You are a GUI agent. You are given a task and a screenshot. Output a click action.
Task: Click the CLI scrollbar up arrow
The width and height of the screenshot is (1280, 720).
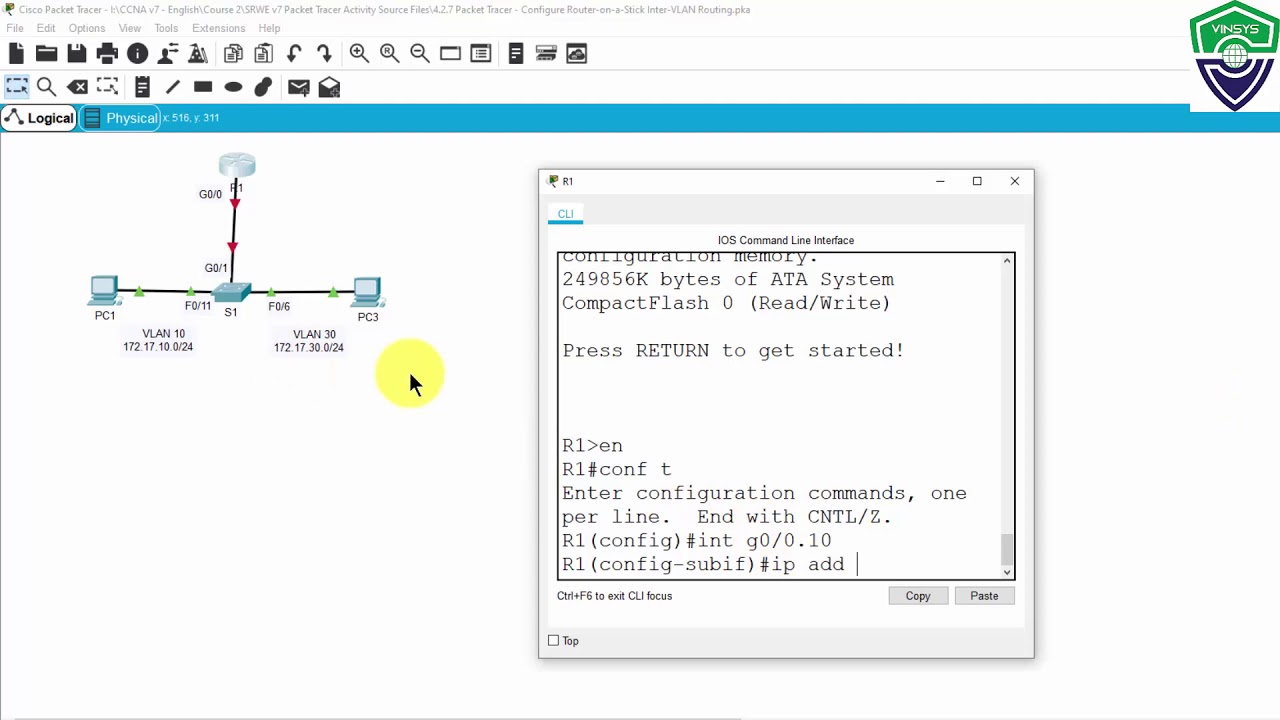[1007, 260]
